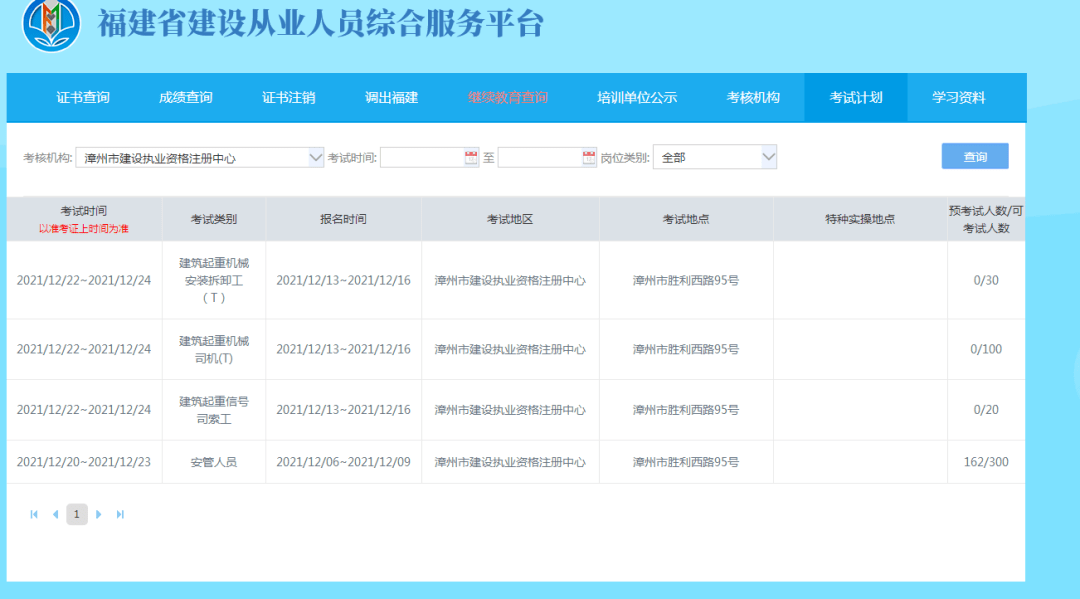Click exam date 2021/12/20~2021/12/23 cell
The width and height of the screenshot is (1080, 599).
(x=84, y=462)
